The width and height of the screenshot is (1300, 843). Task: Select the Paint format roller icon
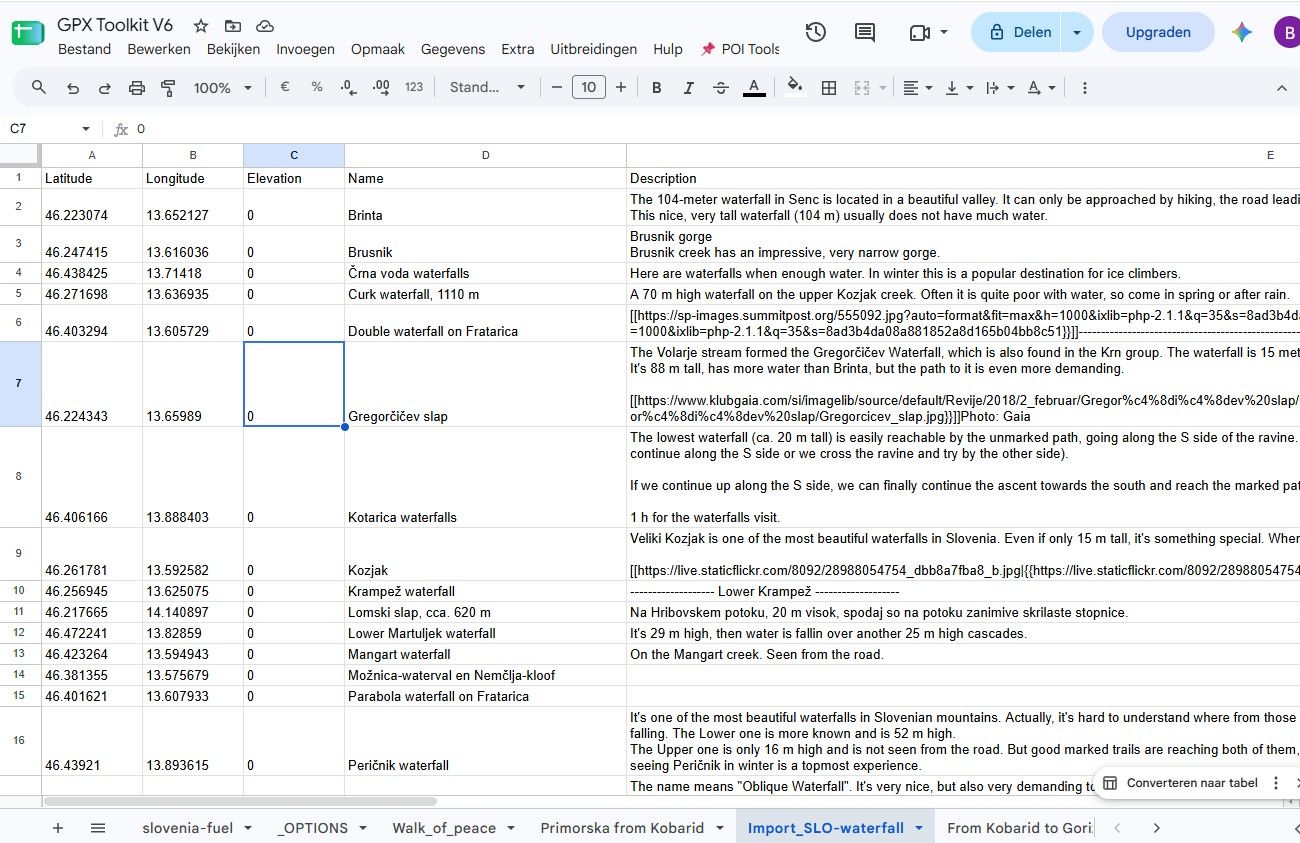pyautogui.click(x=168, y=88)
